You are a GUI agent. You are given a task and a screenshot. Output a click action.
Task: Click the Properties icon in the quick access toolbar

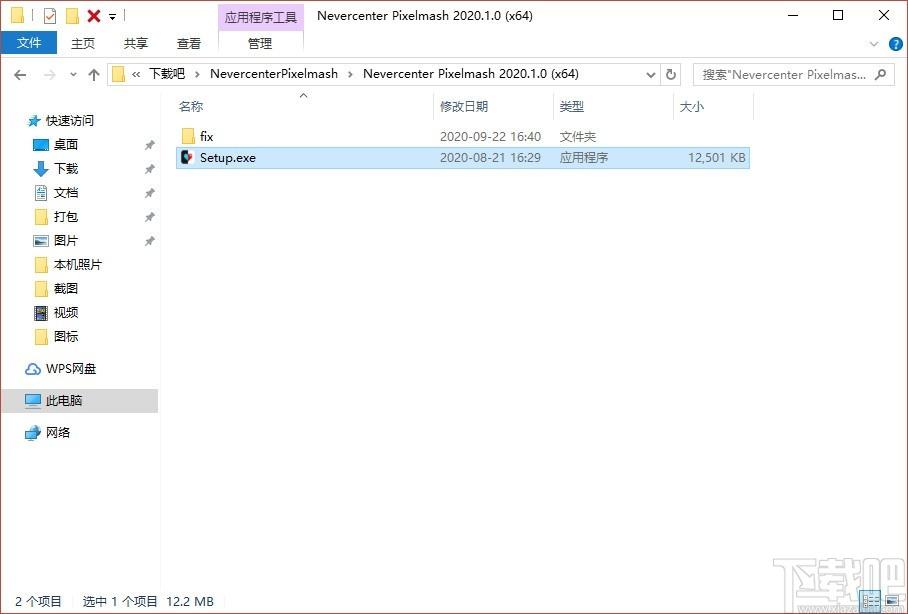coord(50,16)
